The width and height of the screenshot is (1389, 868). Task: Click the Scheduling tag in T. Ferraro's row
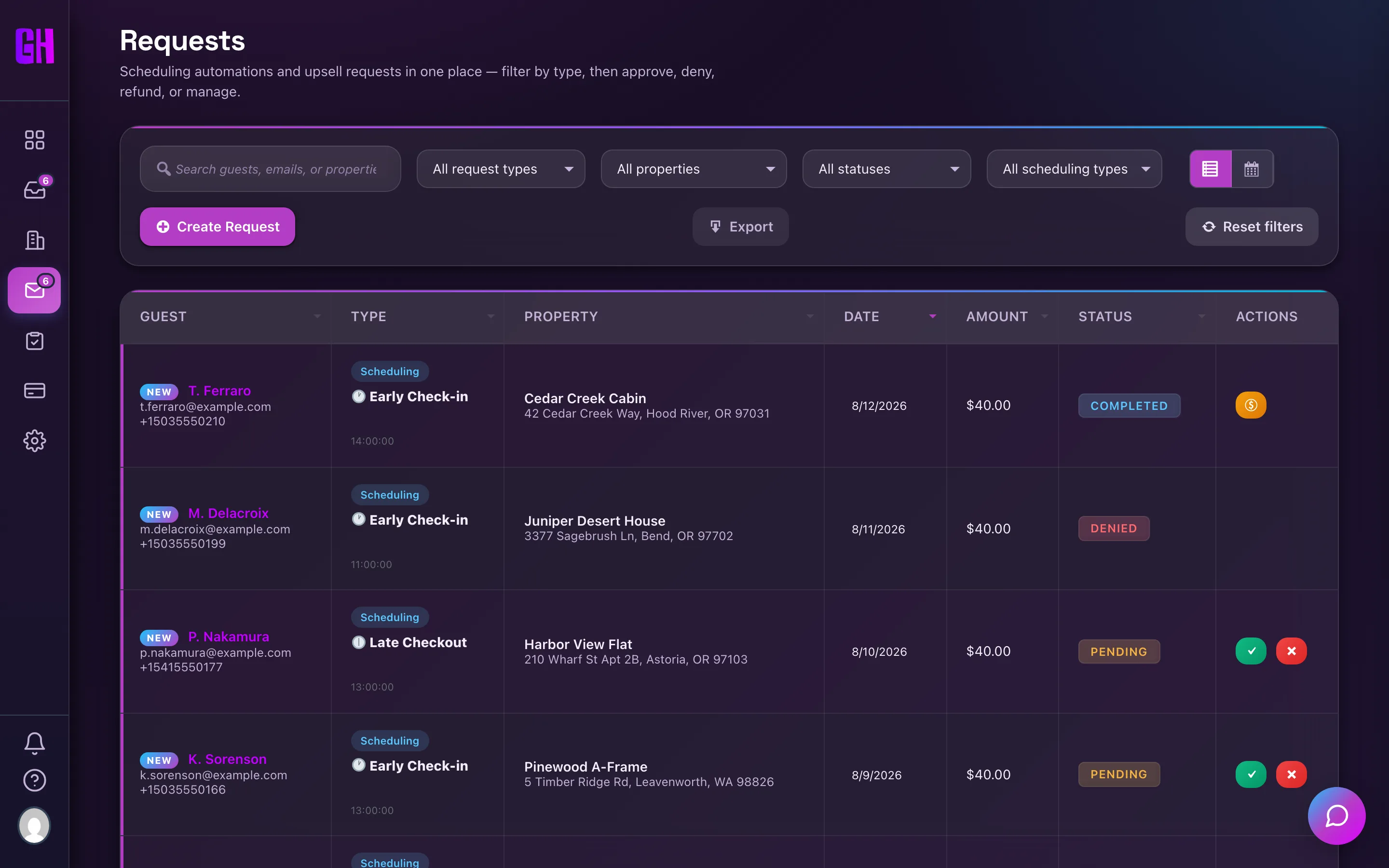click(390, 371)
